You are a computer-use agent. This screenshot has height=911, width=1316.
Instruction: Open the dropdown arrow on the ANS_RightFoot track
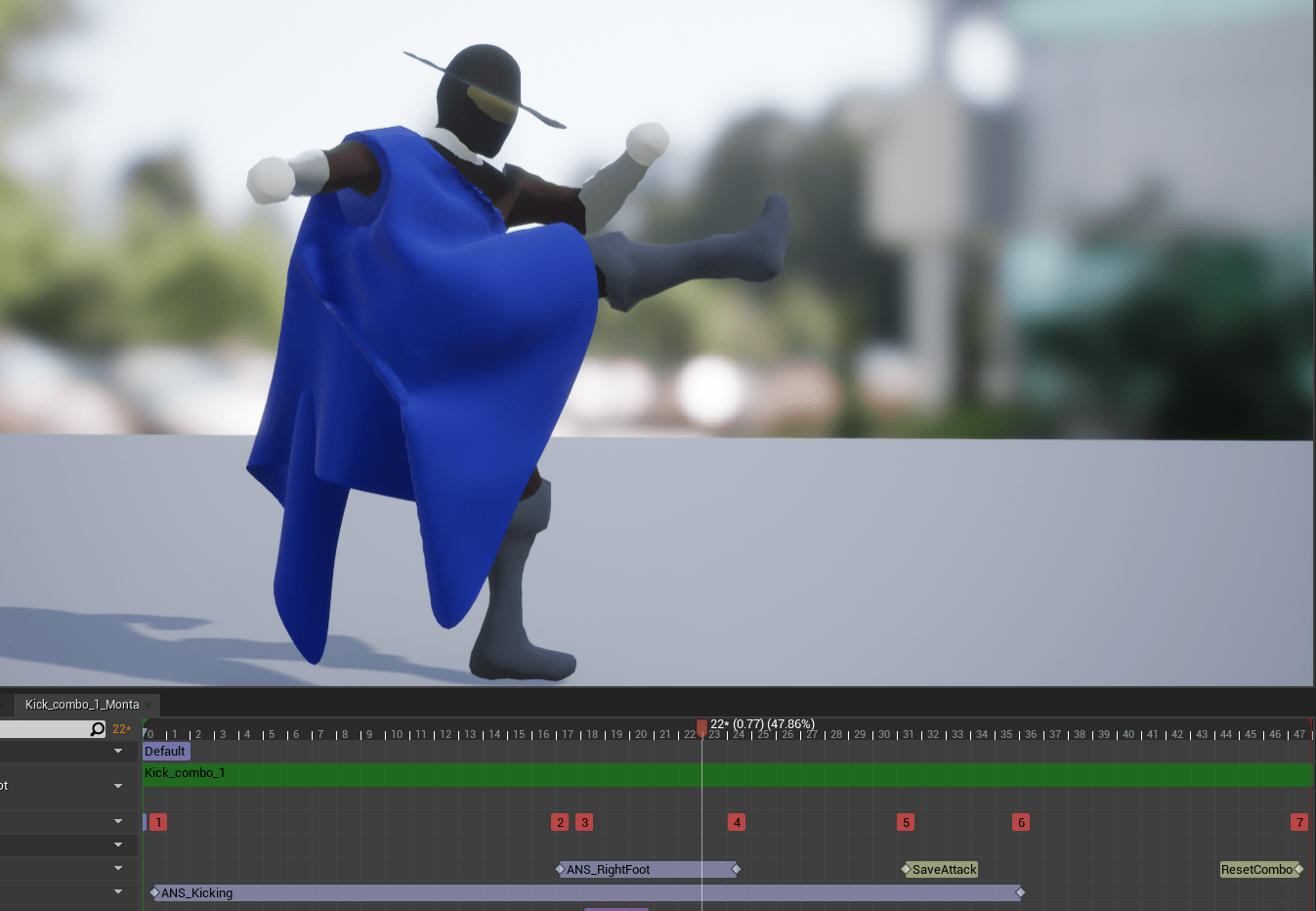pyautogui.click(x=118, y=868)
